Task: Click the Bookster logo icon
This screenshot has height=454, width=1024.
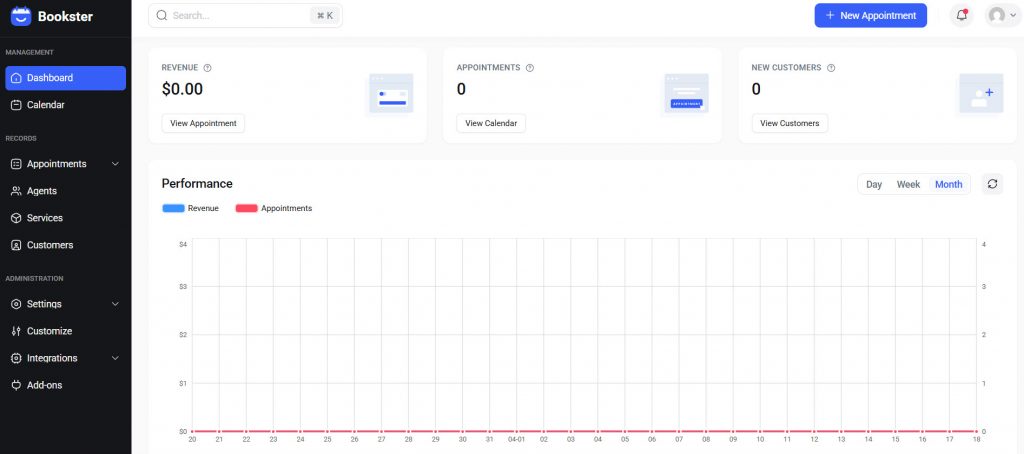Action: (x=21, y=16)
